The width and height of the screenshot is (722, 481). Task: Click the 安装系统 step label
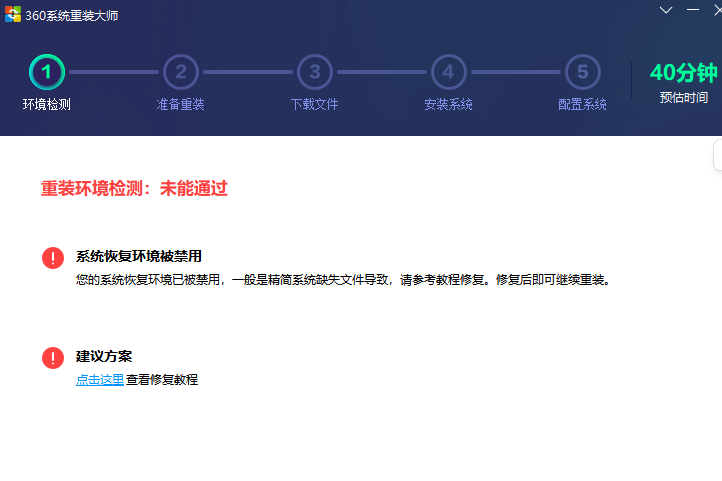pos(448,104)
